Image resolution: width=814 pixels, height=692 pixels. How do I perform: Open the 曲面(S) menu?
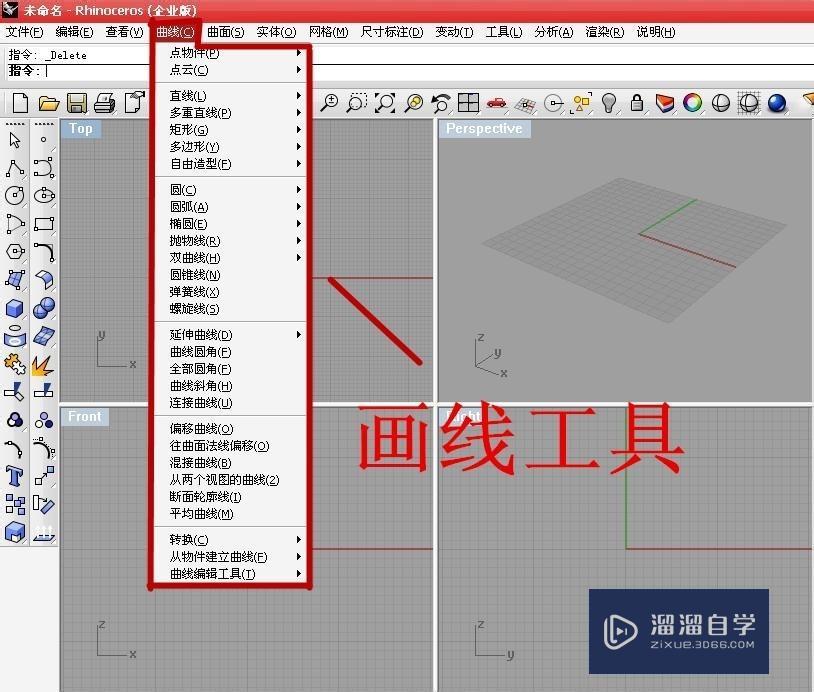click(225, 32)
